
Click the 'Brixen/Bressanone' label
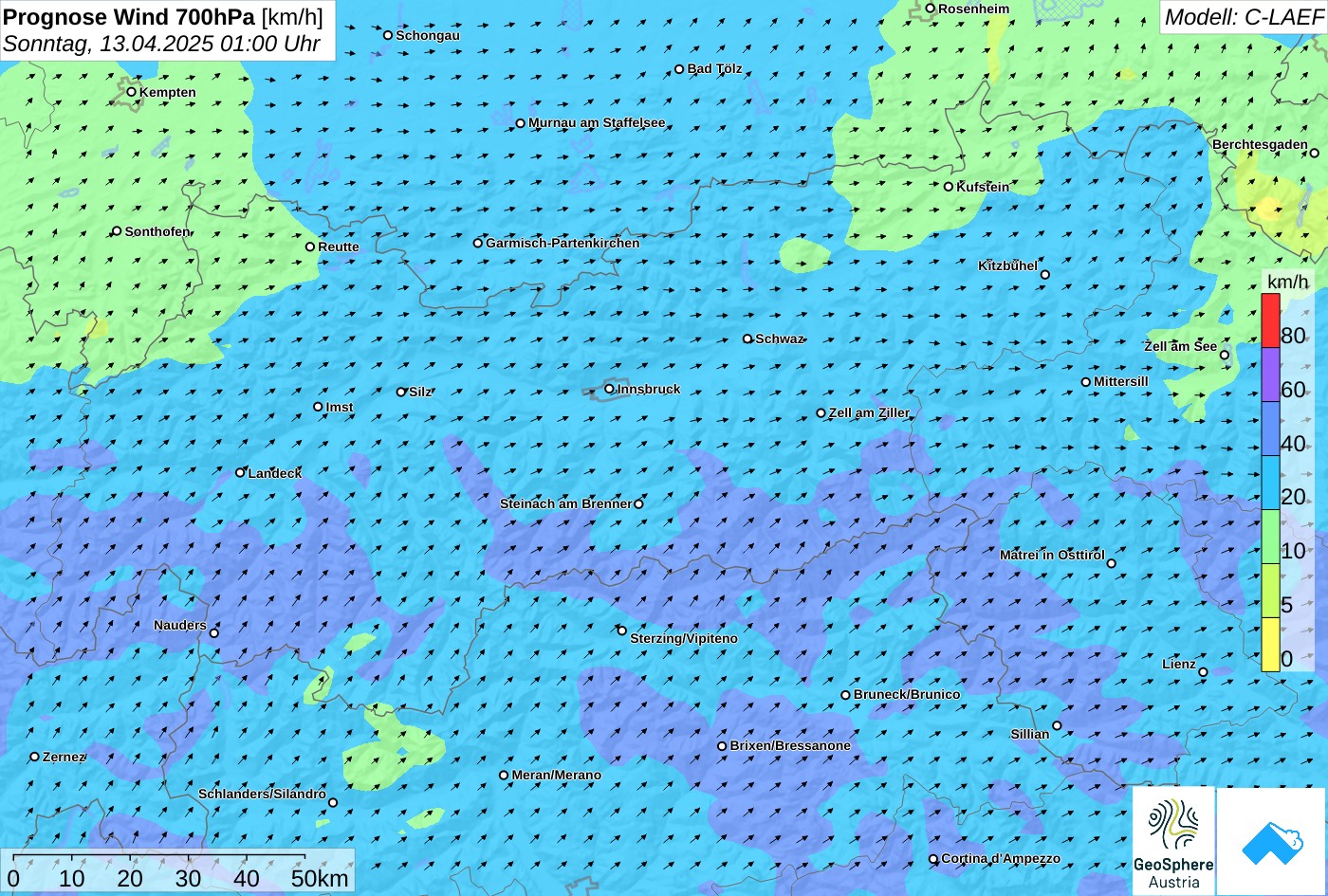(790, 745)
